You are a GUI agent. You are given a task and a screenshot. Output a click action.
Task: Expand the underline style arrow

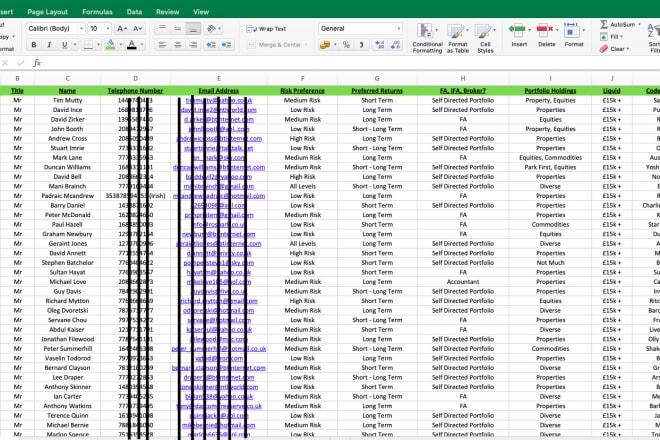click(75, 45)
